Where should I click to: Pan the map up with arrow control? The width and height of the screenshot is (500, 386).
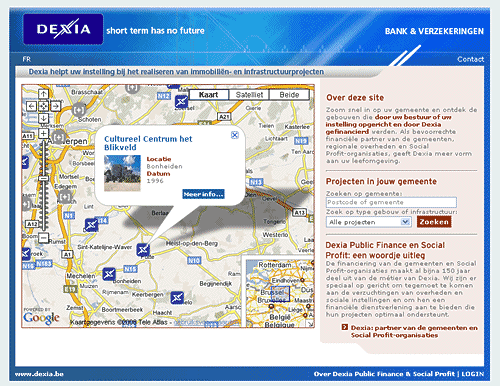(x=43, y=94)
